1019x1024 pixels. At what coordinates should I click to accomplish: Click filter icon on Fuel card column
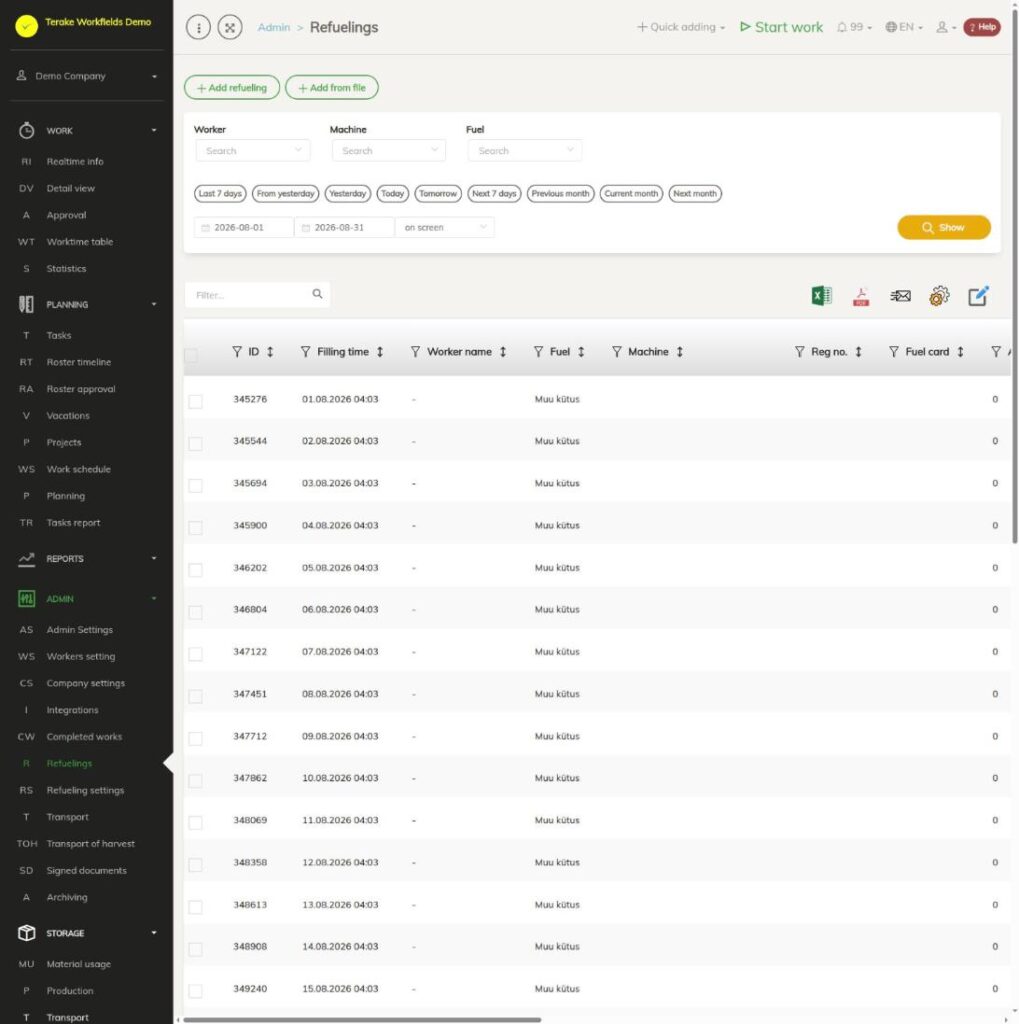tap(894, 352)
